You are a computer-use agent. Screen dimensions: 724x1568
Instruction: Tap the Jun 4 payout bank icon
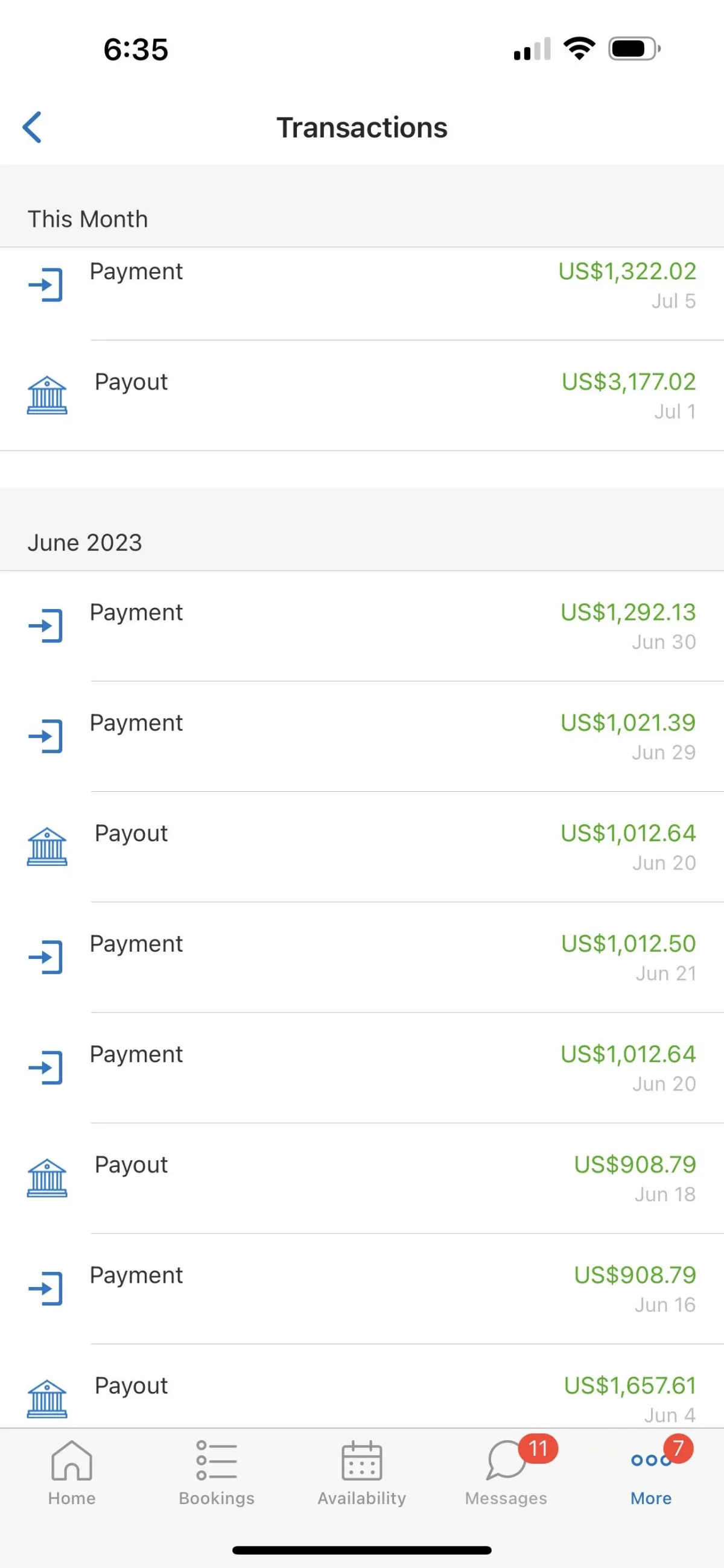(47, 1399)
